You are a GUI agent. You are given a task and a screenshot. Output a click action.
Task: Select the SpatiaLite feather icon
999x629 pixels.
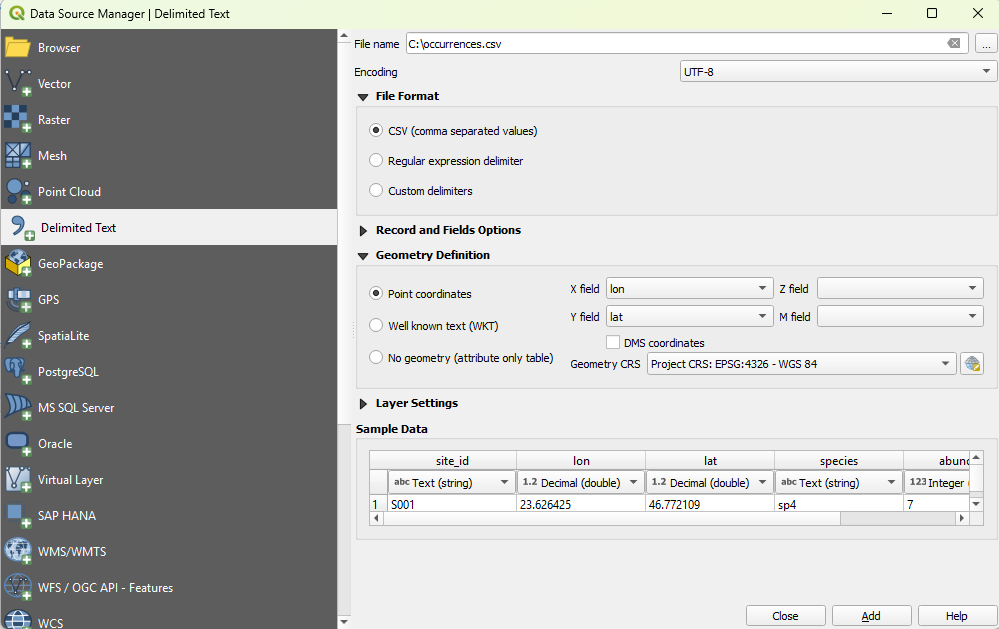coord(17,335)
